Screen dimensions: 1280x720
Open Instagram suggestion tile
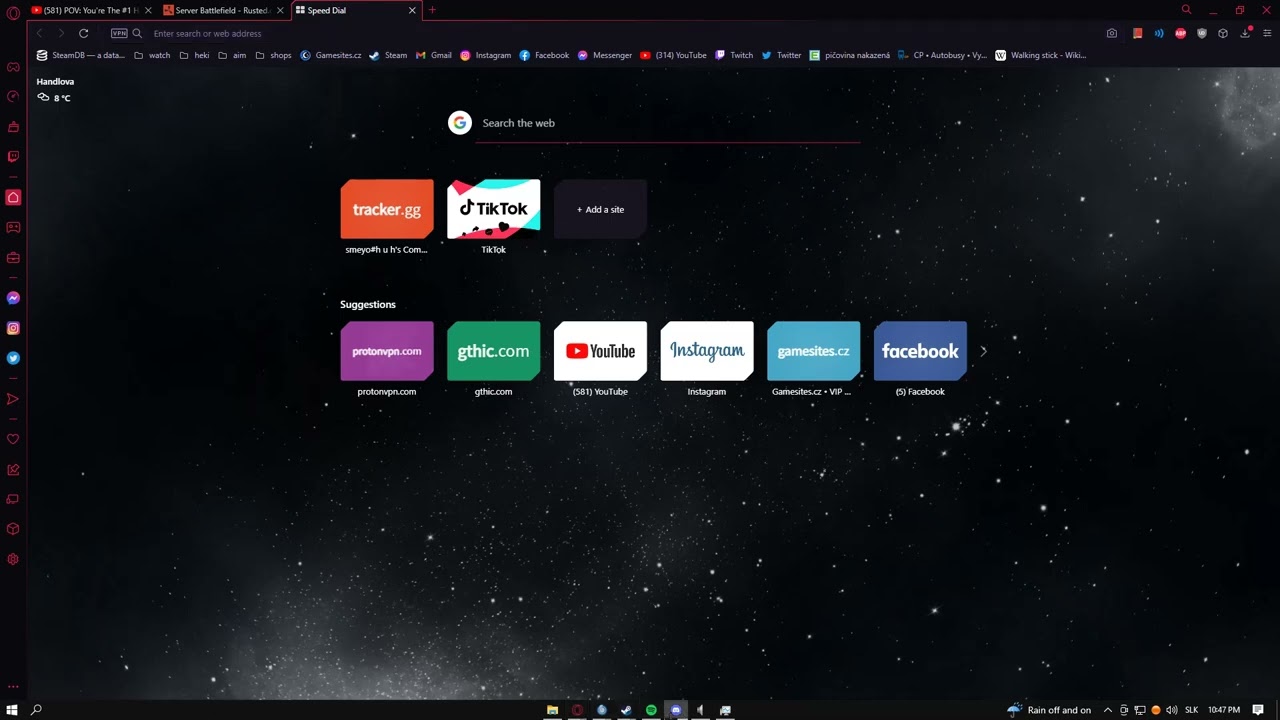point(707,351)
